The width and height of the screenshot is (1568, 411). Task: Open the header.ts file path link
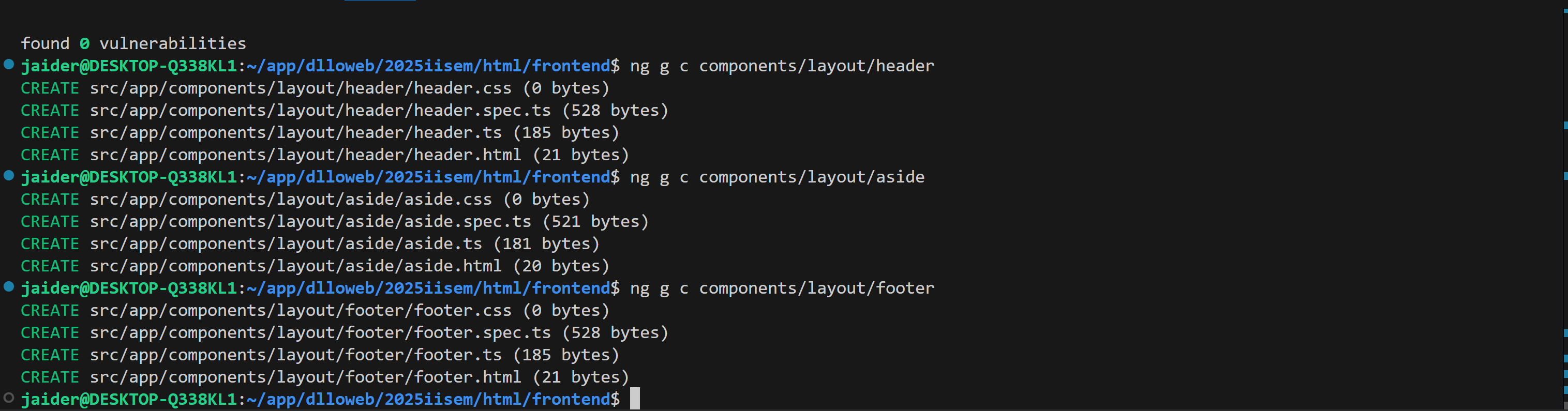[296, 132]
